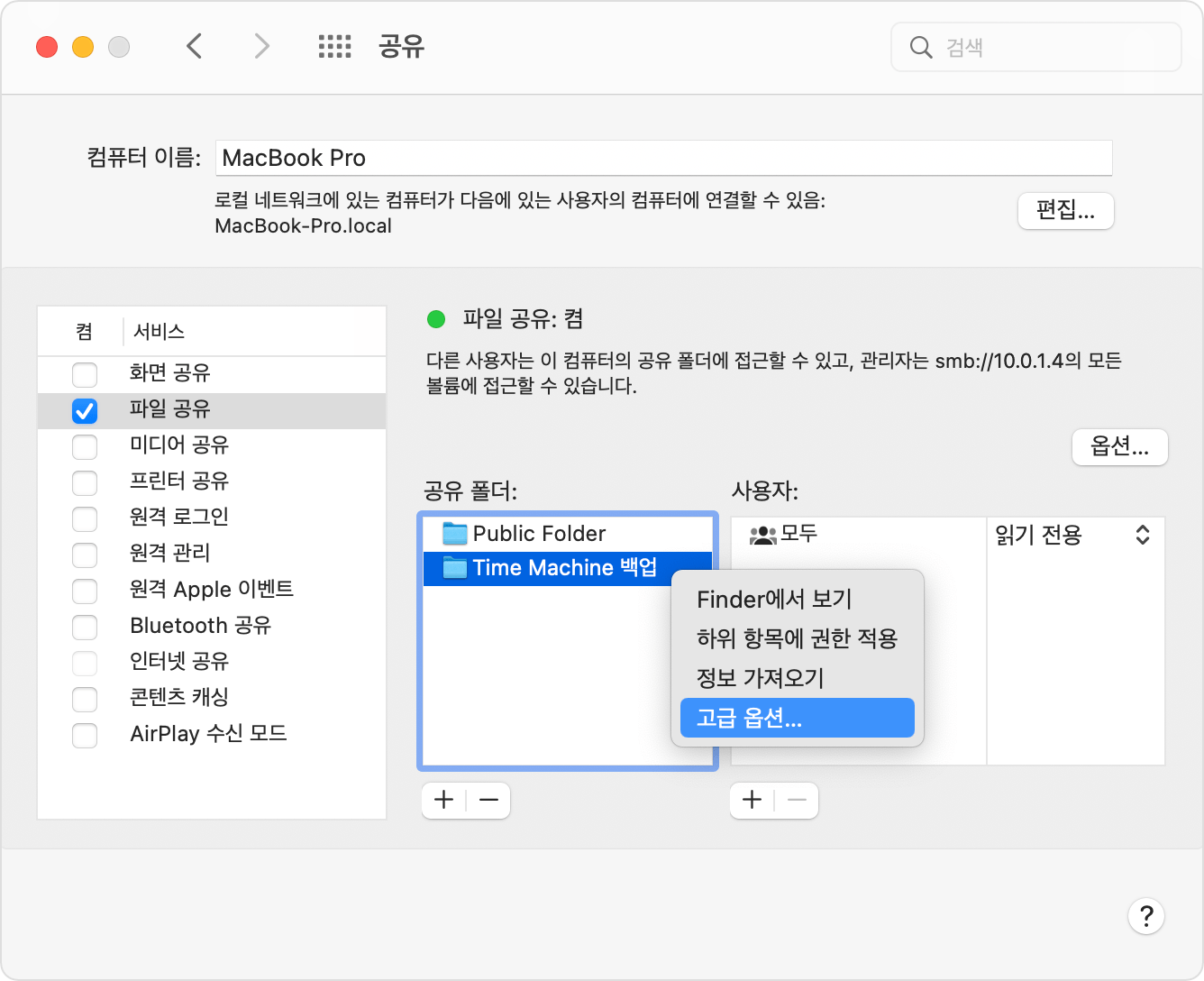
Task: Select Time Machine 백업 row
Action: 568,568
